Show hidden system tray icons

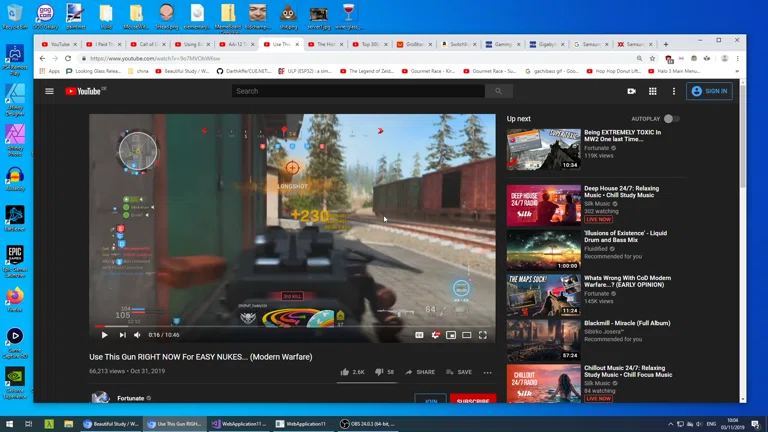point(670,424)
